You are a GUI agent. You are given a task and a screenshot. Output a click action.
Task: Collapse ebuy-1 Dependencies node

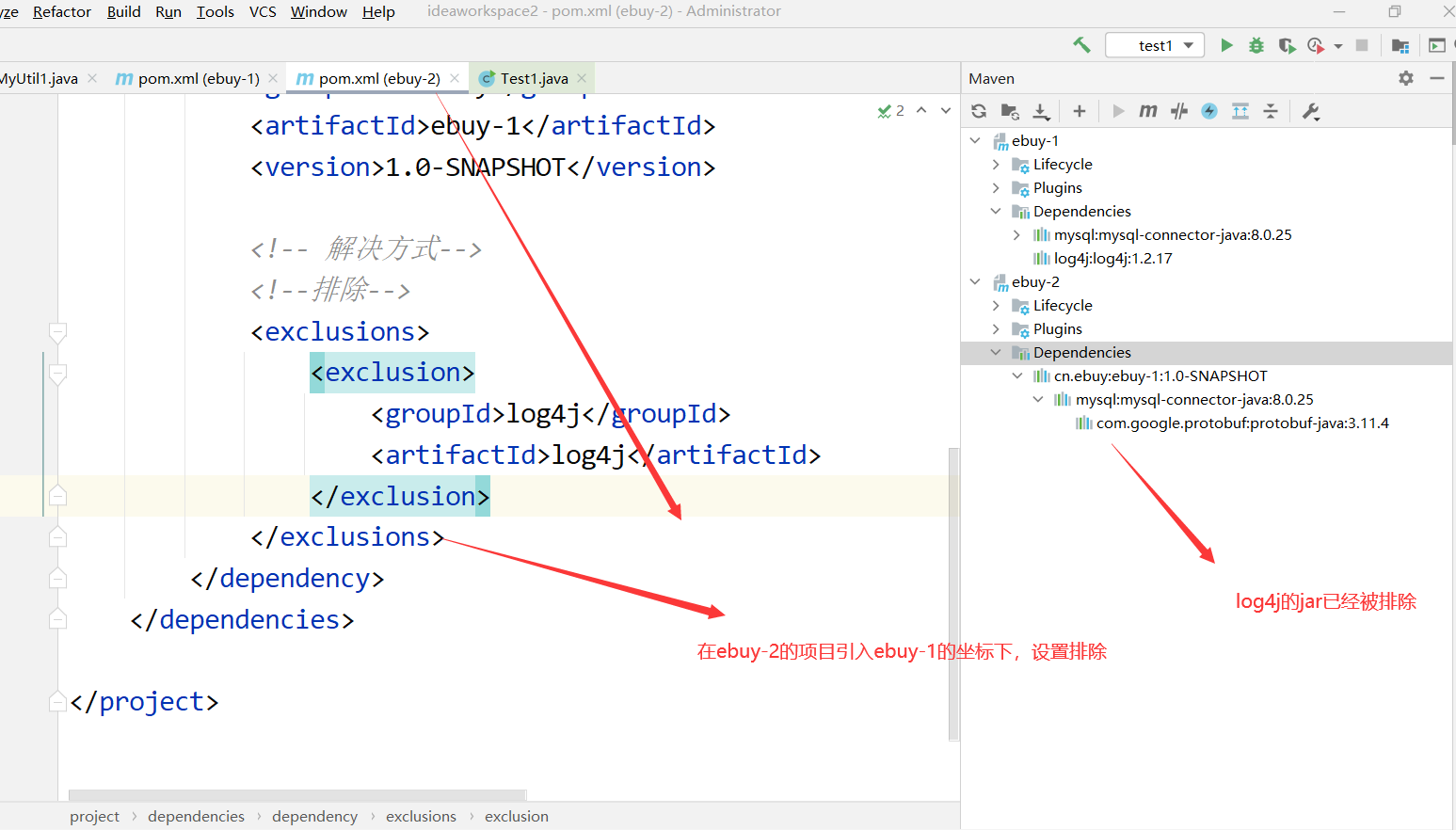[x=996, y=211]
